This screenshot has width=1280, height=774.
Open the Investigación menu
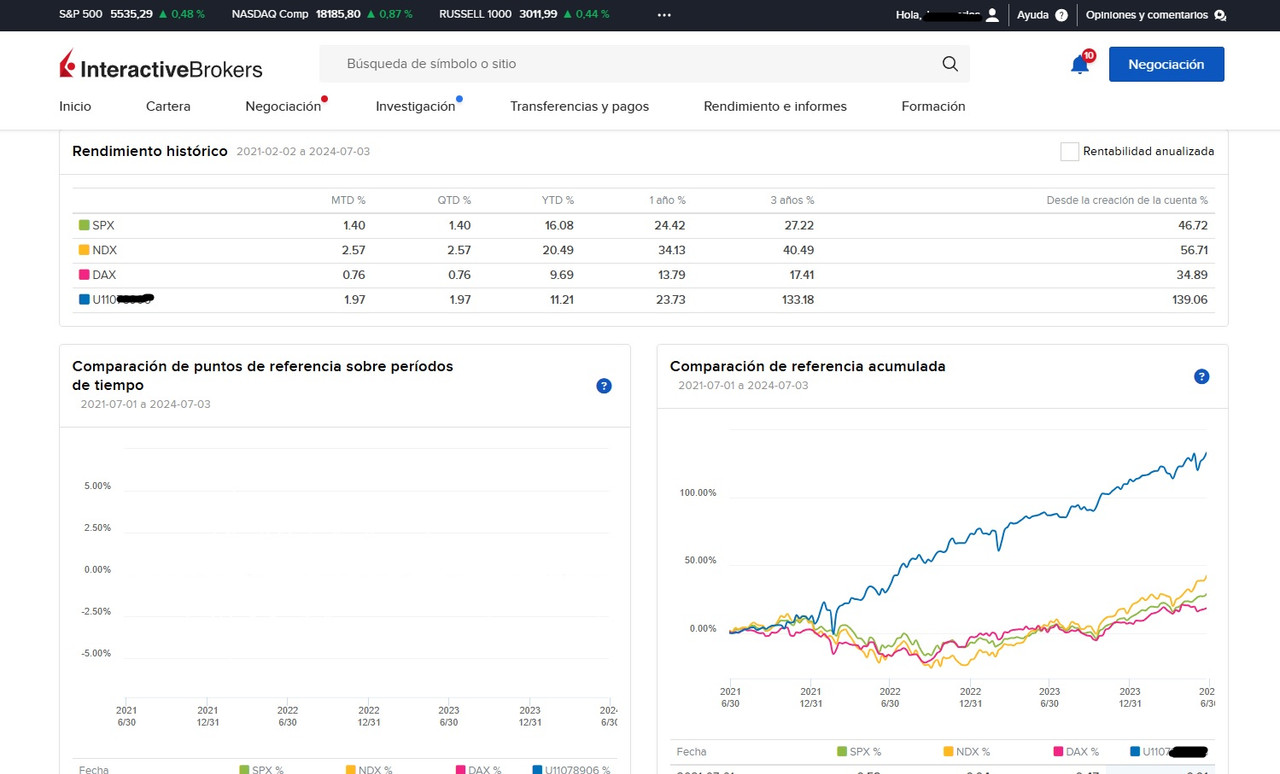pyautogui.click(x=415, y=106)
